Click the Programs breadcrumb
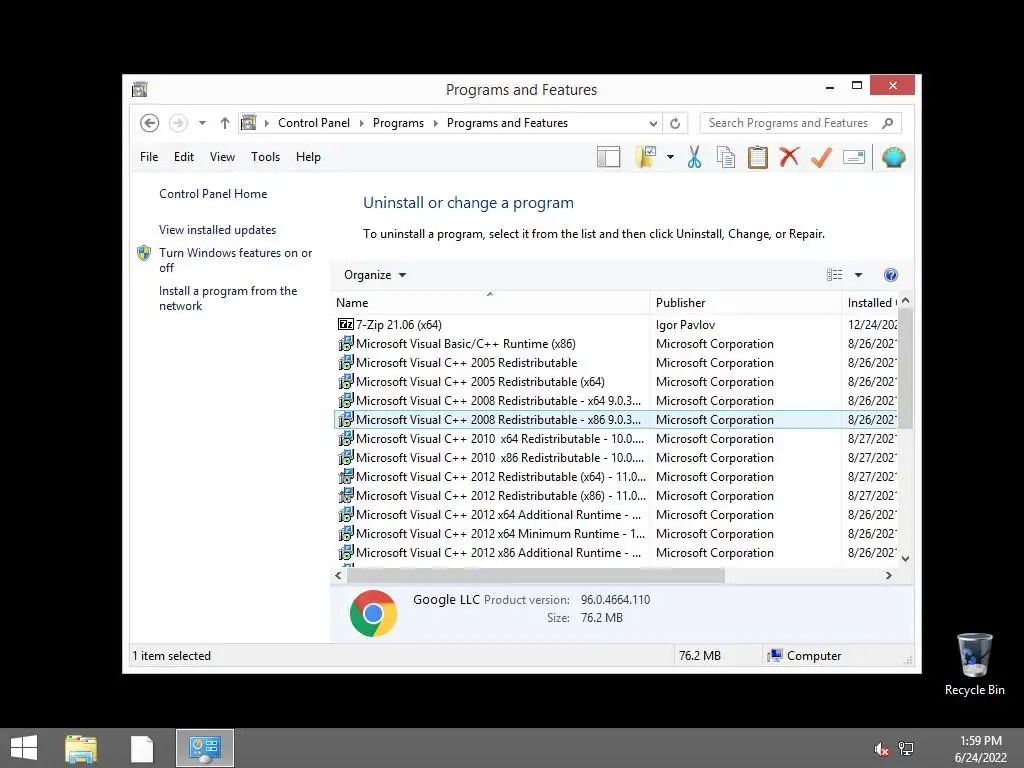This screenshot has height=768, width=1024. [x=398, y=123]
